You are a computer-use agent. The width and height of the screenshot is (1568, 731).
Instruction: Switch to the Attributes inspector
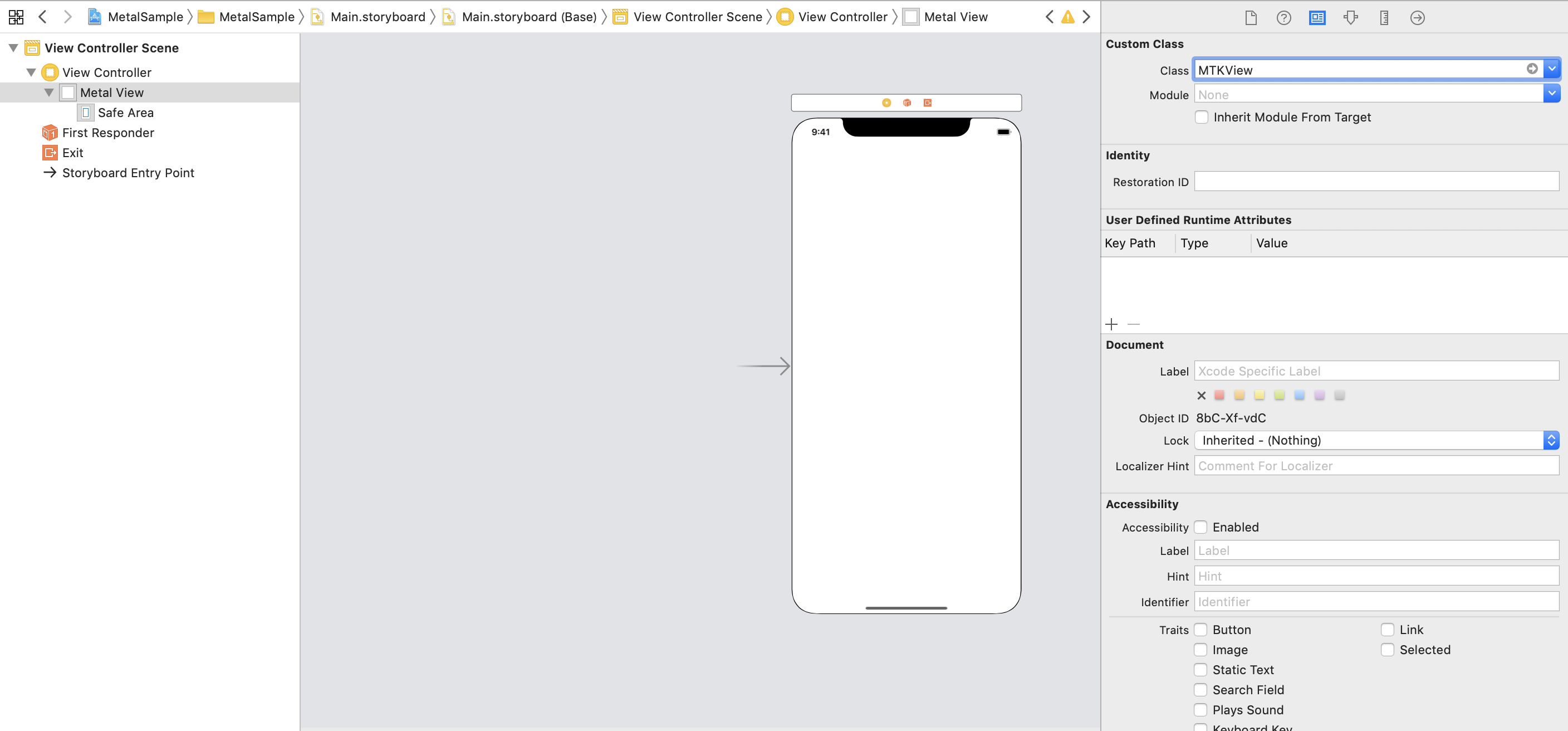pos(1350,18)
